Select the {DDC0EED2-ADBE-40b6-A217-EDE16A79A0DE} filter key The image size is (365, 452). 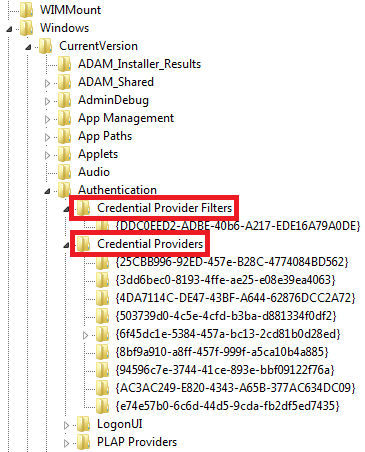[x=238, y=226]
